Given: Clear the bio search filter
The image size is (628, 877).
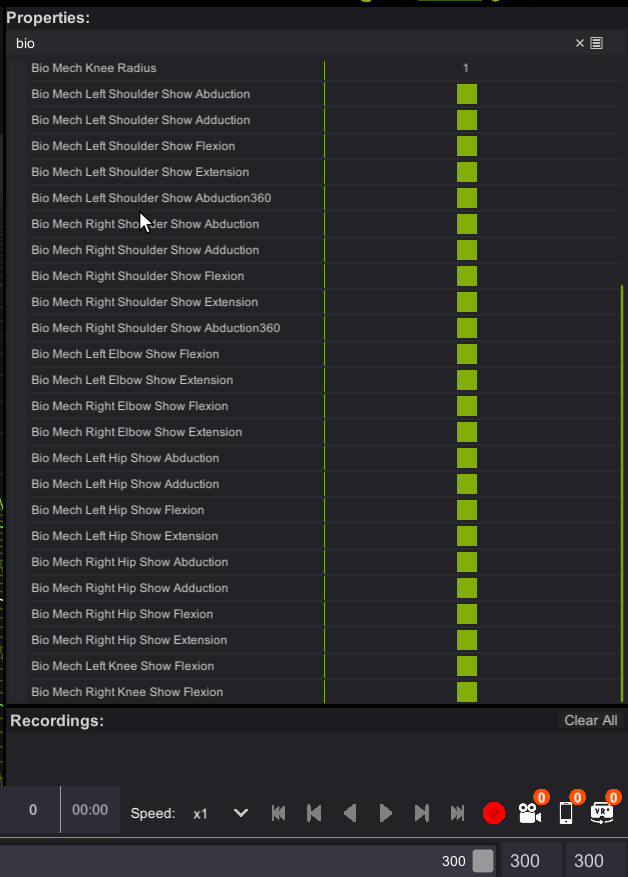Looking at the screenshot, I should [580, 43].
